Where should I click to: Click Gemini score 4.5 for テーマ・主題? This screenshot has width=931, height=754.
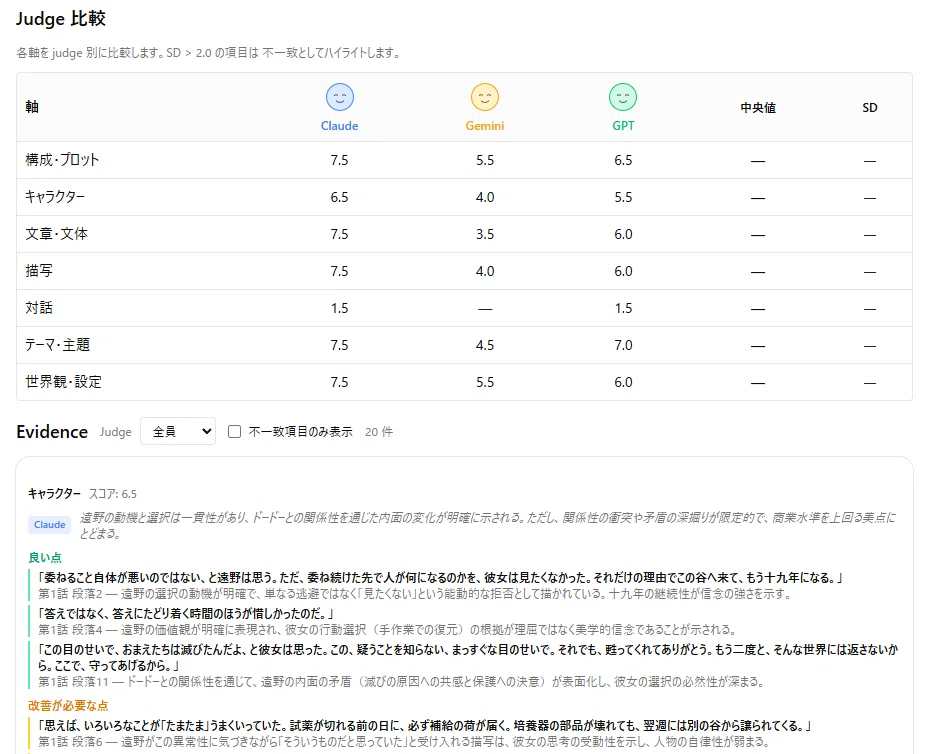point(484,345)
